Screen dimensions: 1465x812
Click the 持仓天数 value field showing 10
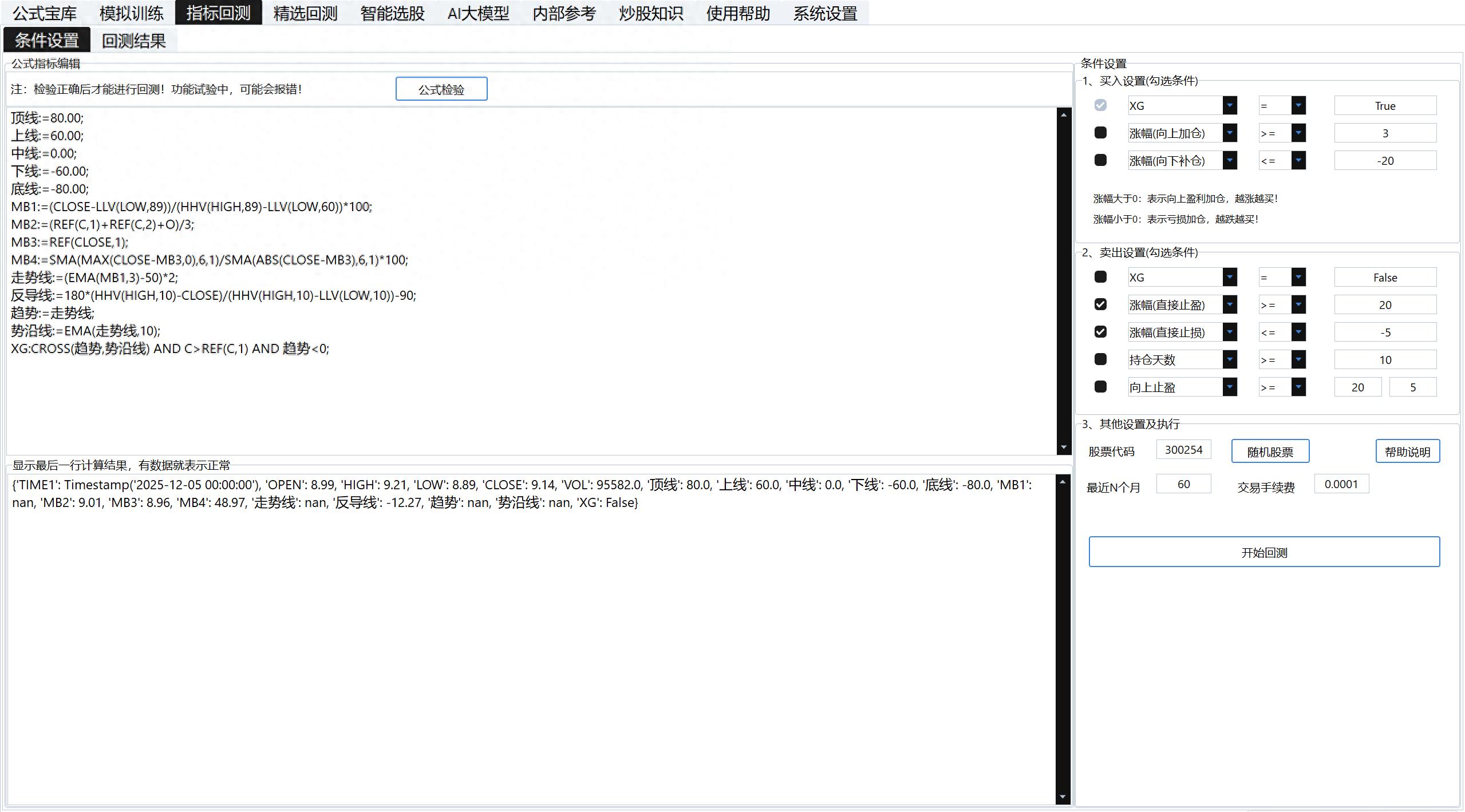(x=1385, y=359)
